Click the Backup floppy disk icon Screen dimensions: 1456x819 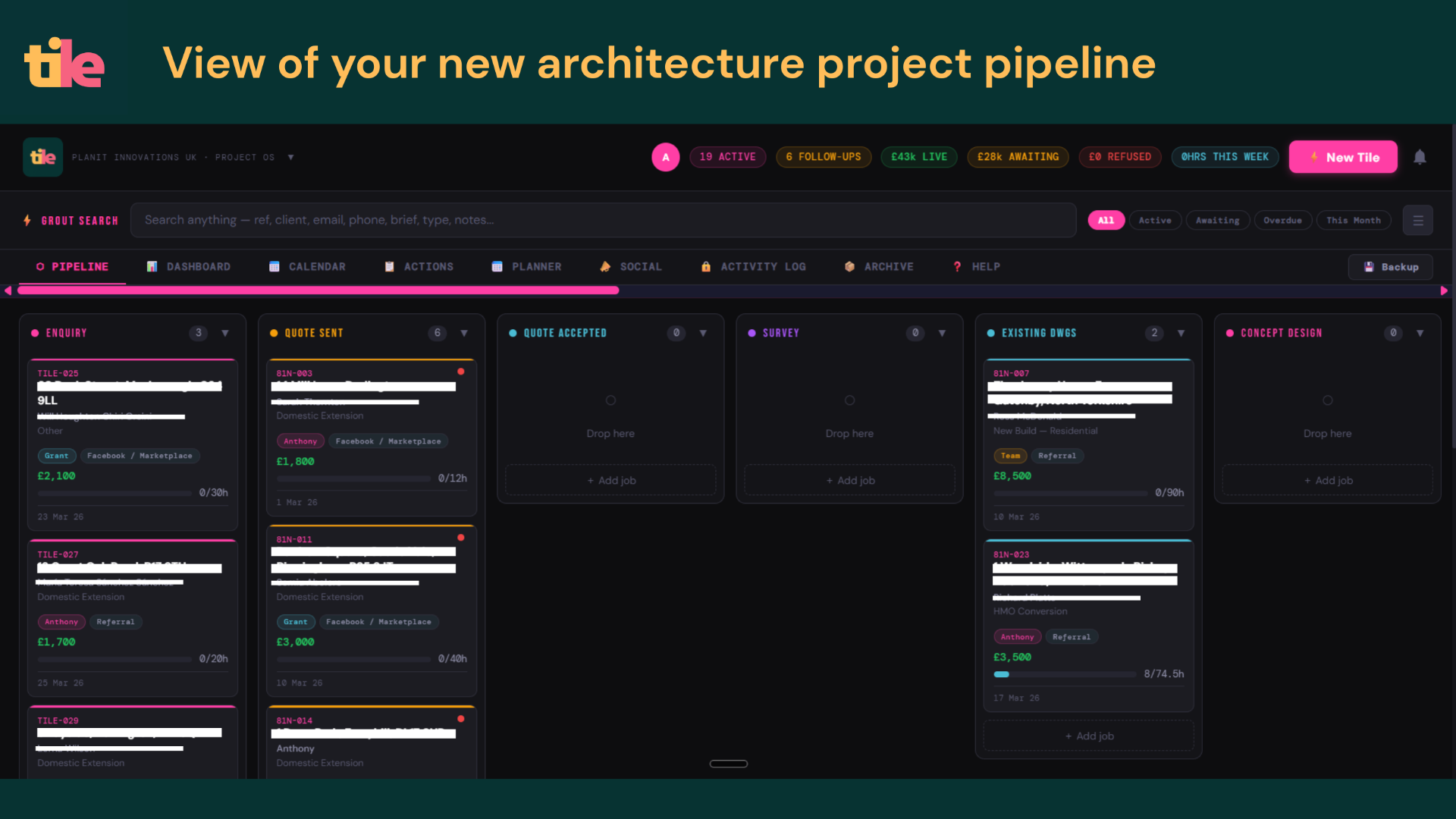[x=1369, y=267]
